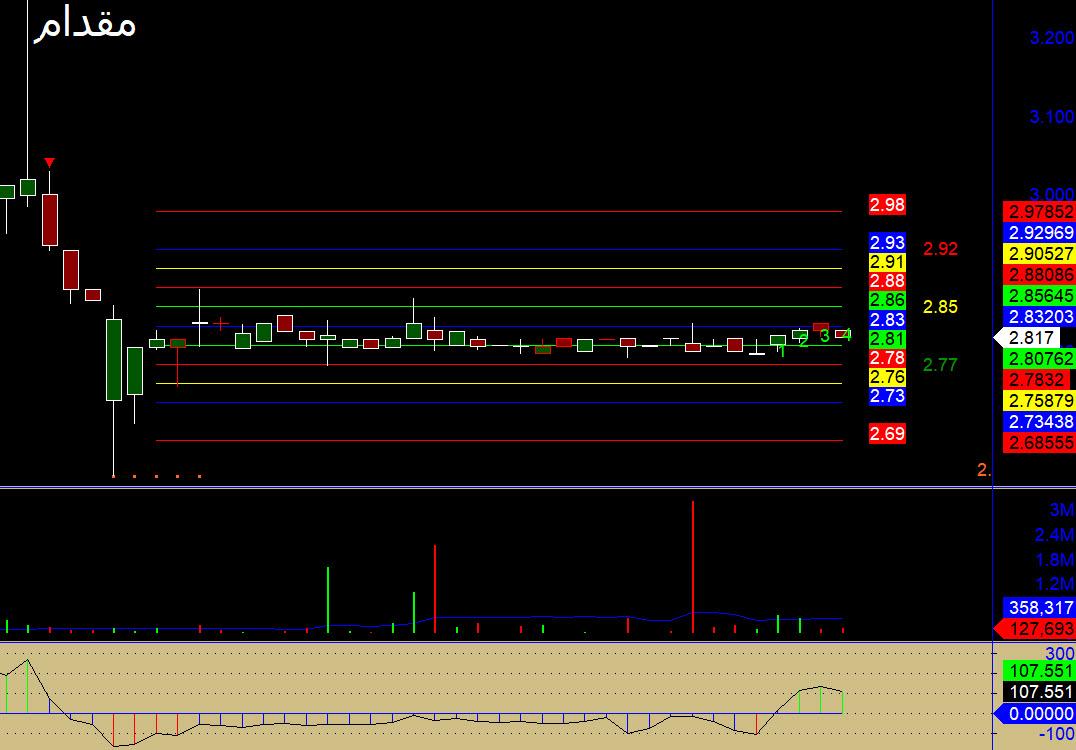Viewport: 1076px width, 750px height.
Task: Click the red 2.92 text label
Action: 940,249
